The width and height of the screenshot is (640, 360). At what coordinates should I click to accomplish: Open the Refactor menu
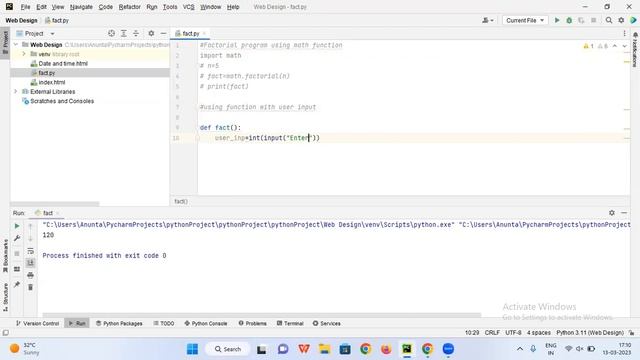[x=129, y=7]
